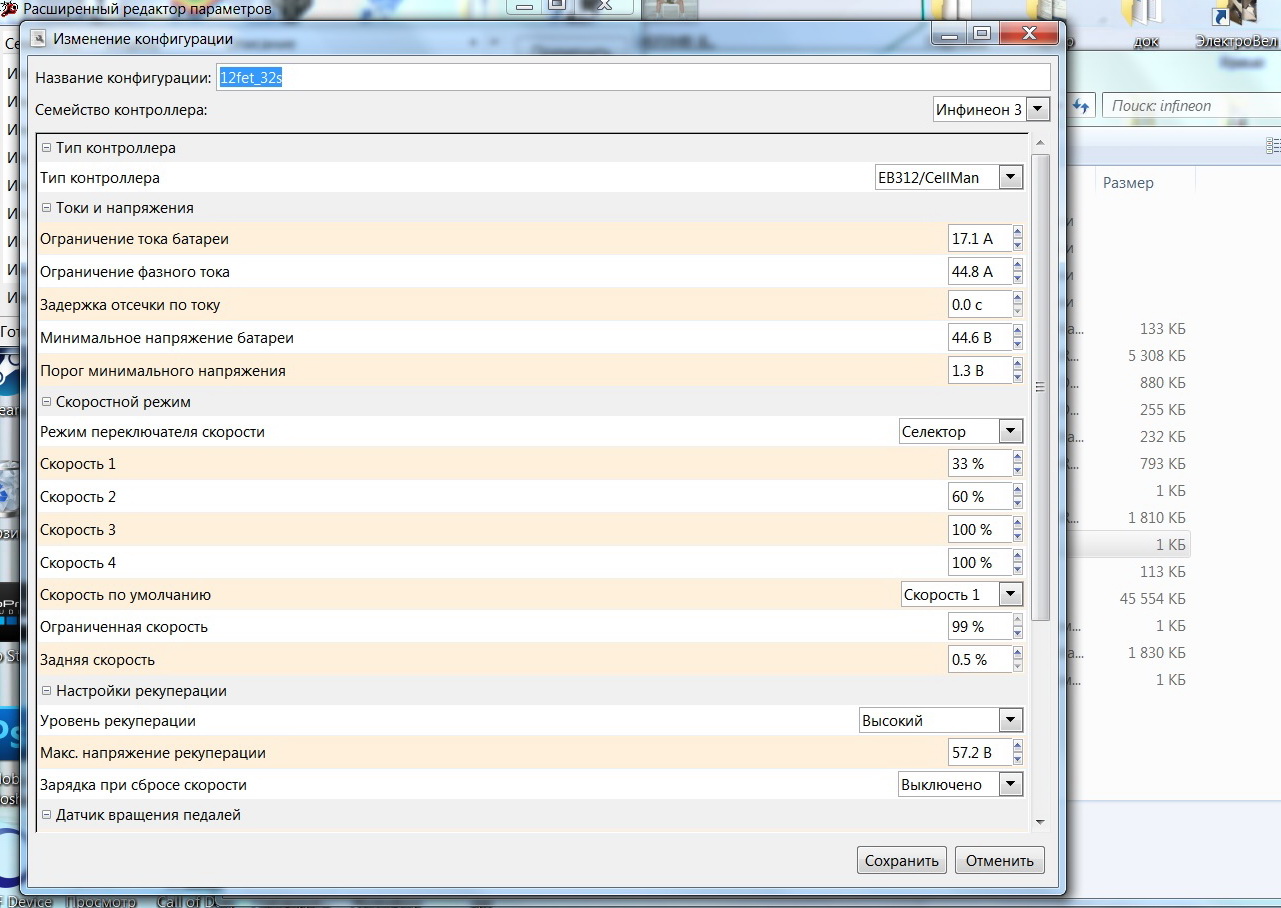The width and height of the screenshot is (1281, 908).
Task: Lower Макс. напряжение рекуперации with down arrow
Action: click(x=1018, y=759)
